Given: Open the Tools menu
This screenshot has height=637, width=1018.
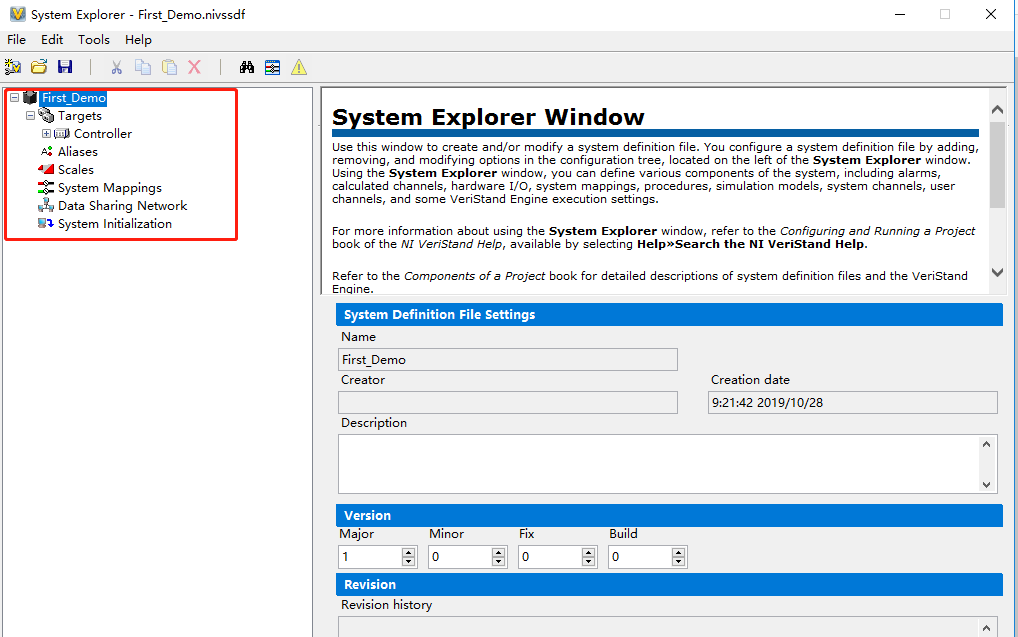Looking at the screenshot, I should 94,40.
